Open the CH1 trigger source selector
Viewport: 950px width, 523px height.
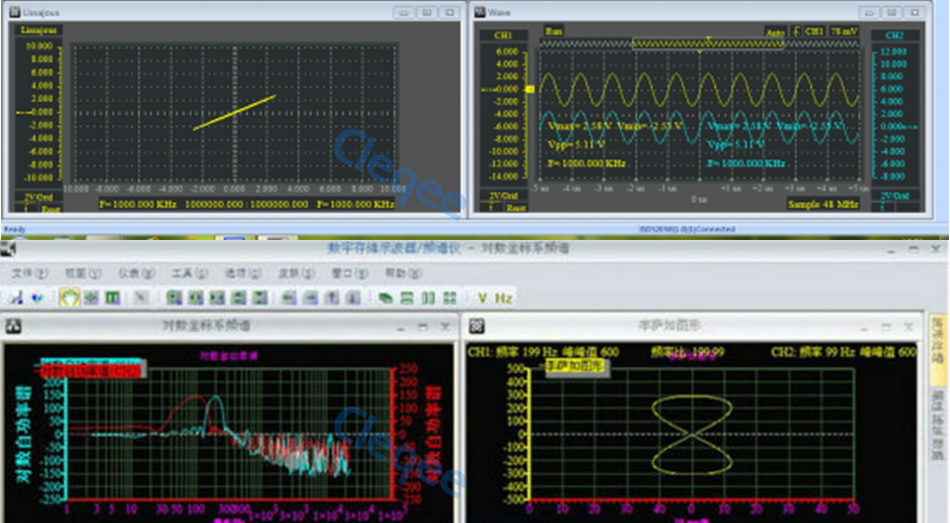815,32
